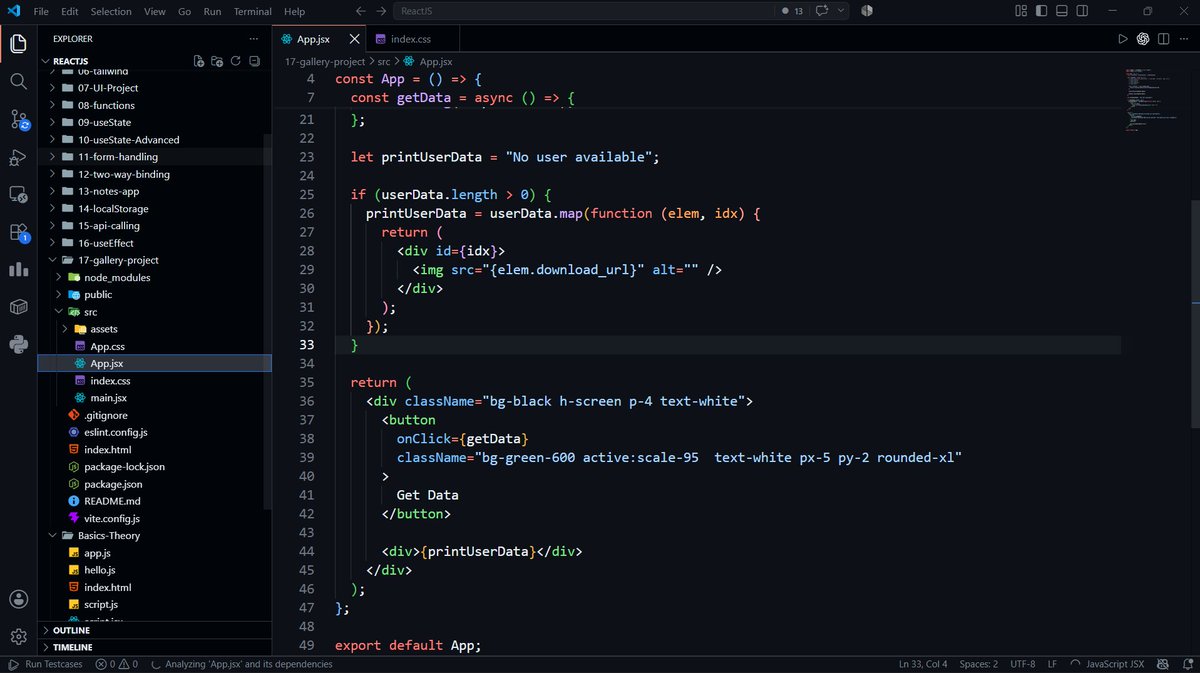The height and width of the screenshot is (673, 1200).
Task: Open vite.config.js in the Explorer
Action: 111,519
